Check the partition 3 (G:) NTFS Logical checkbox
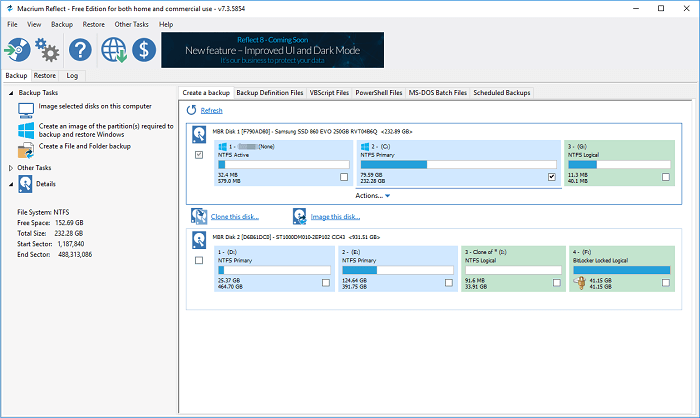This screenshot has height=418, width=700. tap(666, 177)
